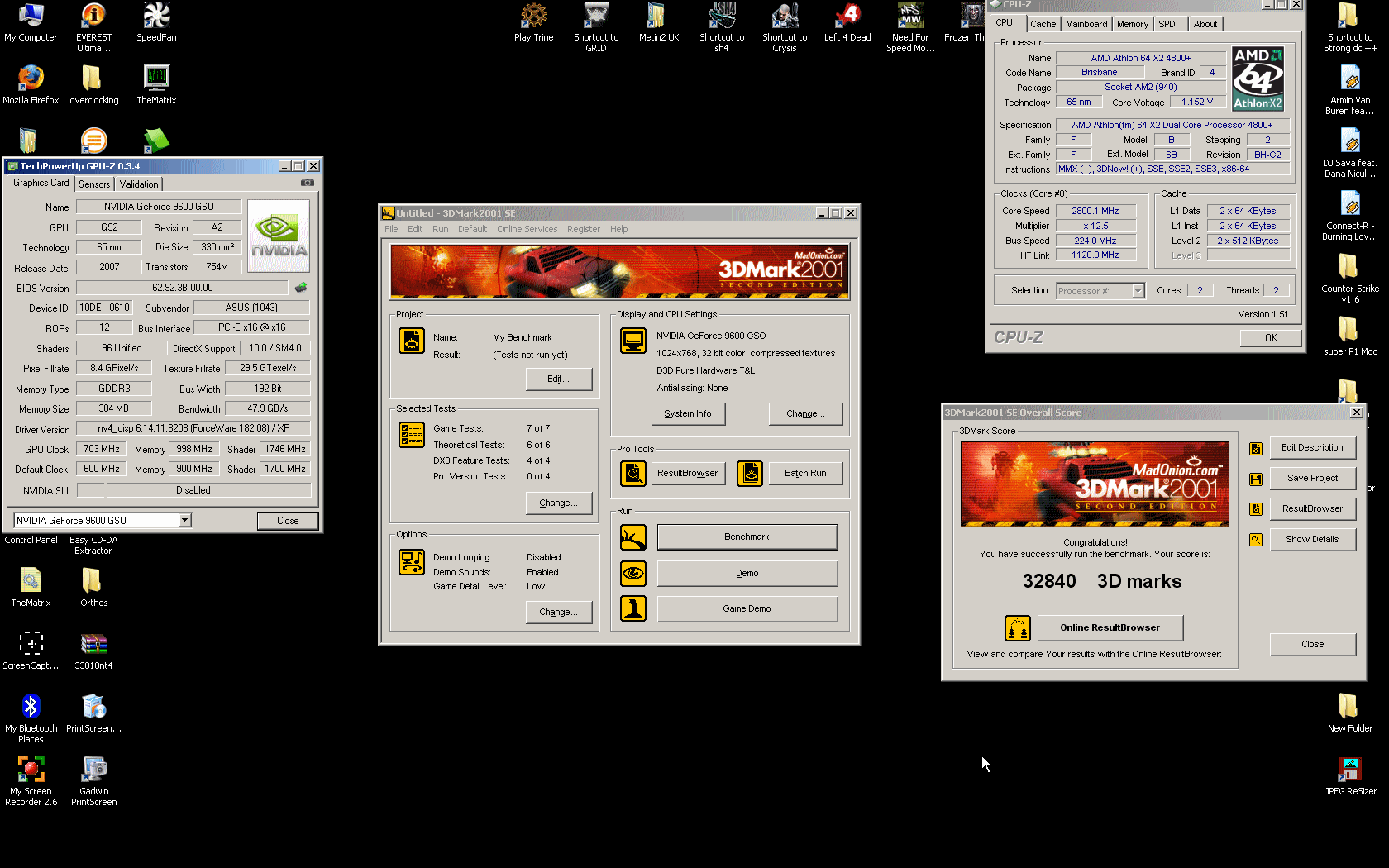
Task: Switch to the SPD tab in CPU-Z
Action: 1167,24
